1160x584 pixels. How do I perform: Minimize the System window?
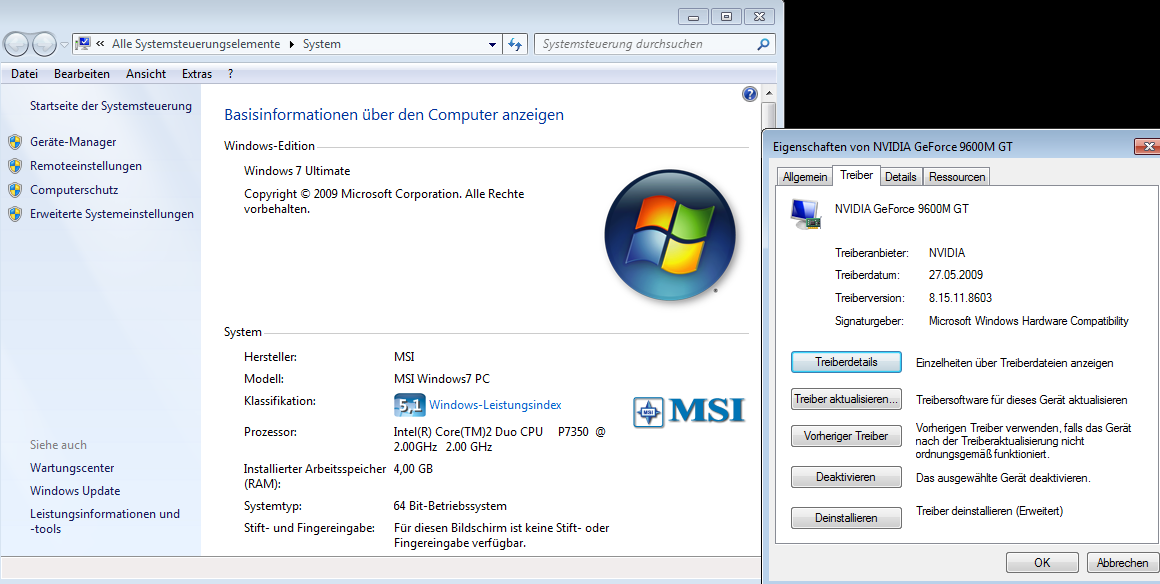coord(693,17)
